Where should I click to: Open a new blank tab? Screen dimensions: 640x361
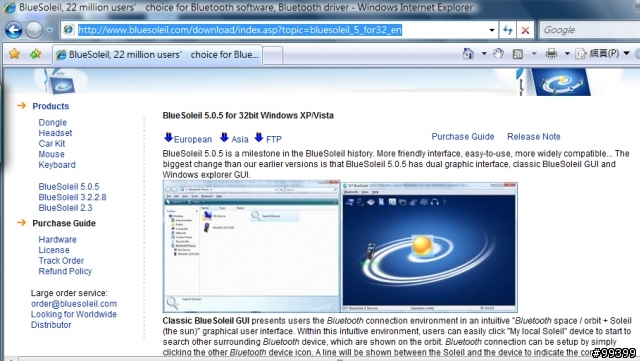pyautogui.click(x=272, y=56)
